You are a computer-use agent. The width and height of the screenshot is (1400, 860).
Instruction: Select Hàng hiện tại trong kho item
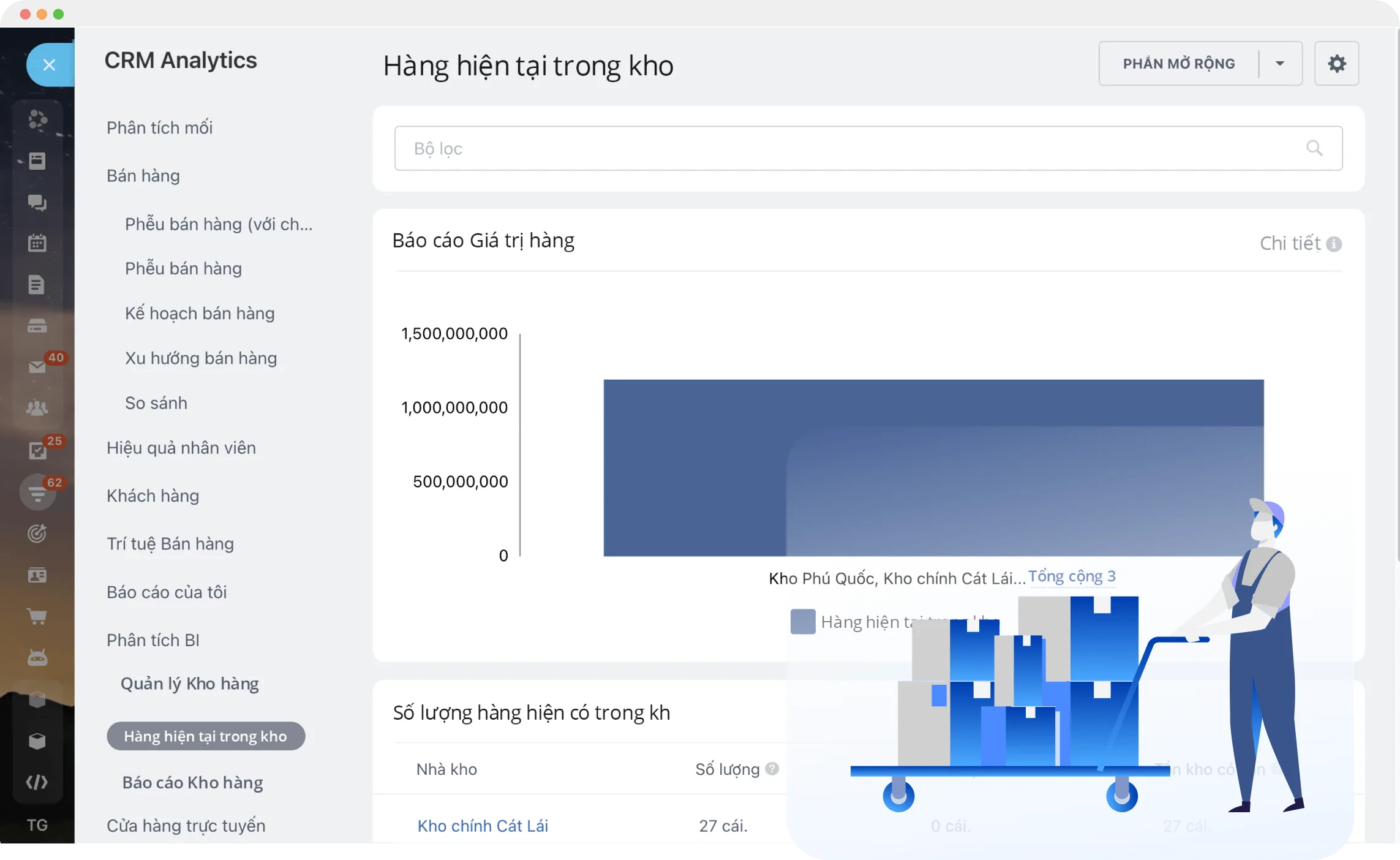point(206,736)
